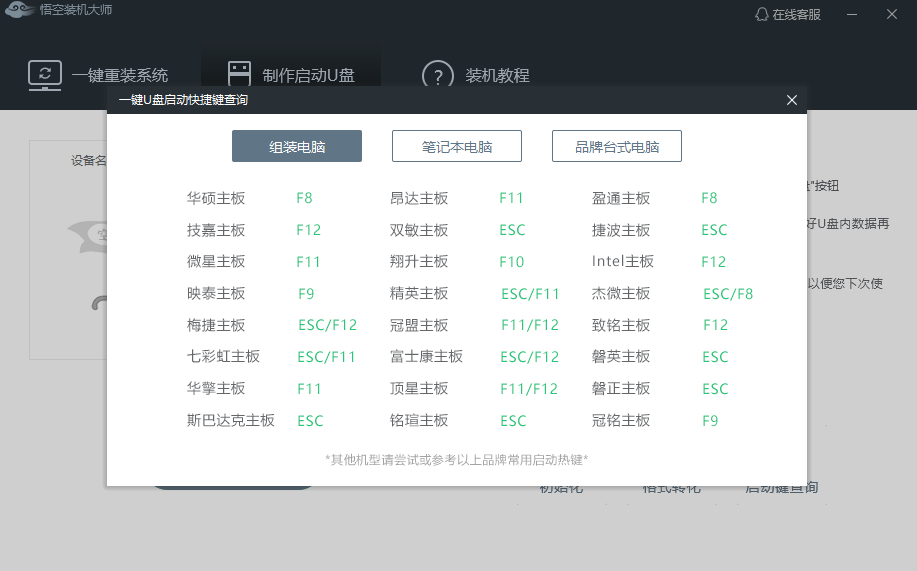Screen dimensions: 917x571
Task: Switch to the 笔记本电脑 tab
Action: (457, 146)
